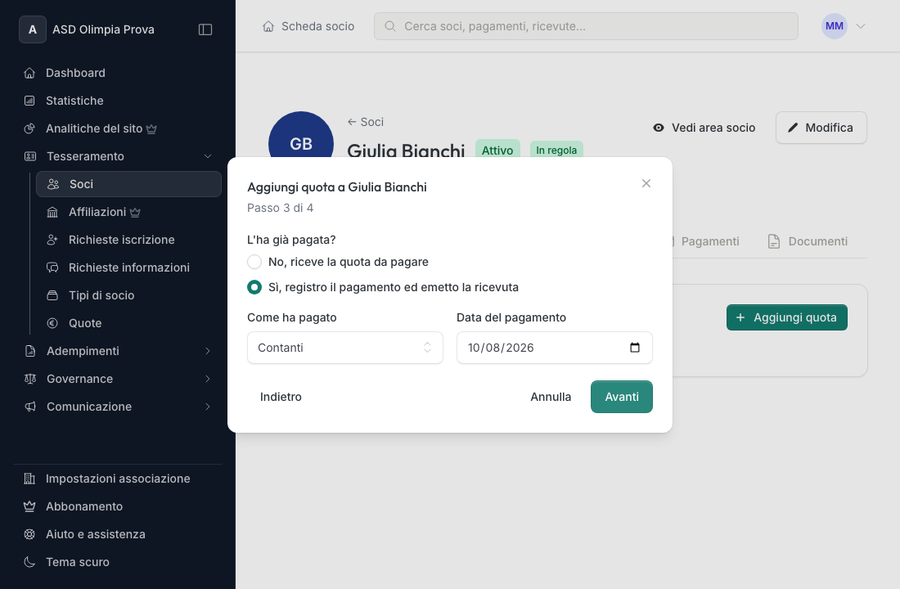Click the Aggiungi quota button

(786, 317)
